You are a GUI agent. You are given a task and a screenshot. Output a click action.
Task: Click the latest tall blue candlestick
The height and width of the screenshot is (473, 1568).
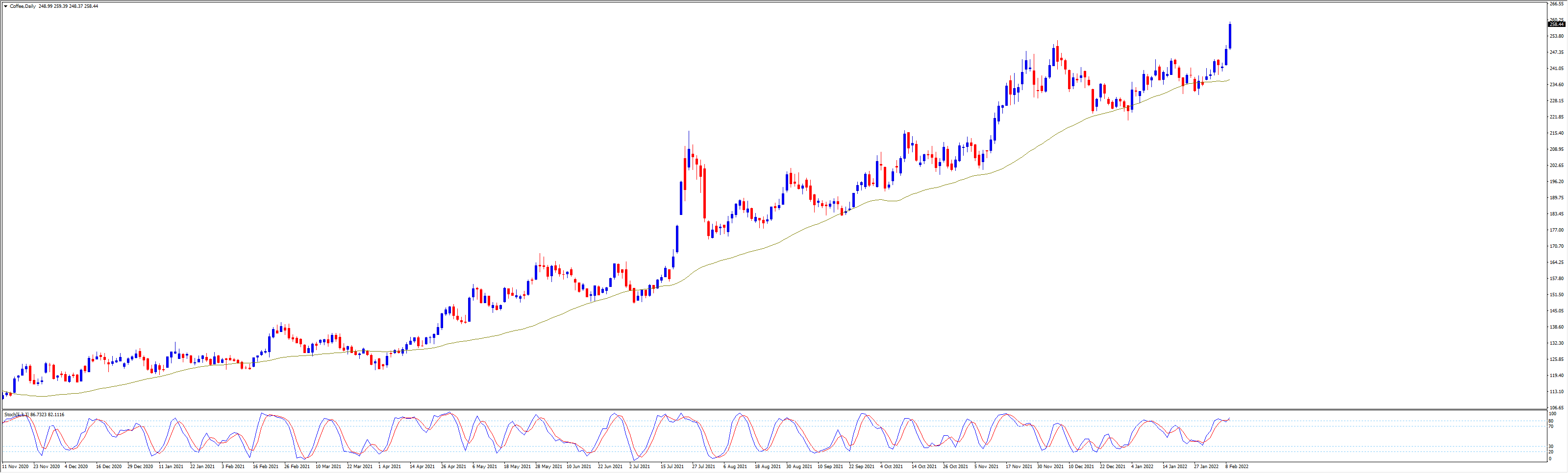(1230, 36)
